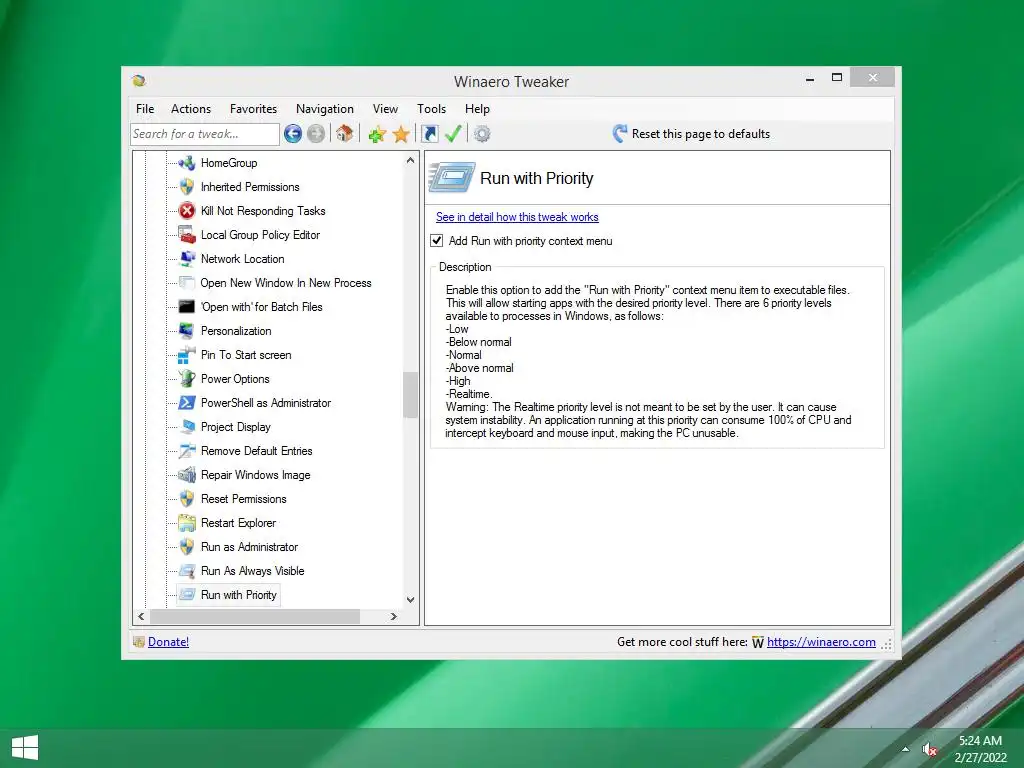Viewport: 1024px width, 768px height.
Task: Click the green checkmark apply icon
Action: pyautogui.click(x=453, y=134)
